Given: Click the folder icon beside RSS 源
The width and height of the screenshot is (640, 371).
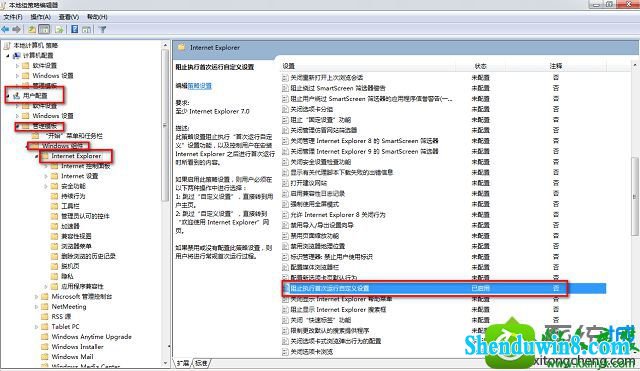Looking at the screenshot, I should (45, 317).
